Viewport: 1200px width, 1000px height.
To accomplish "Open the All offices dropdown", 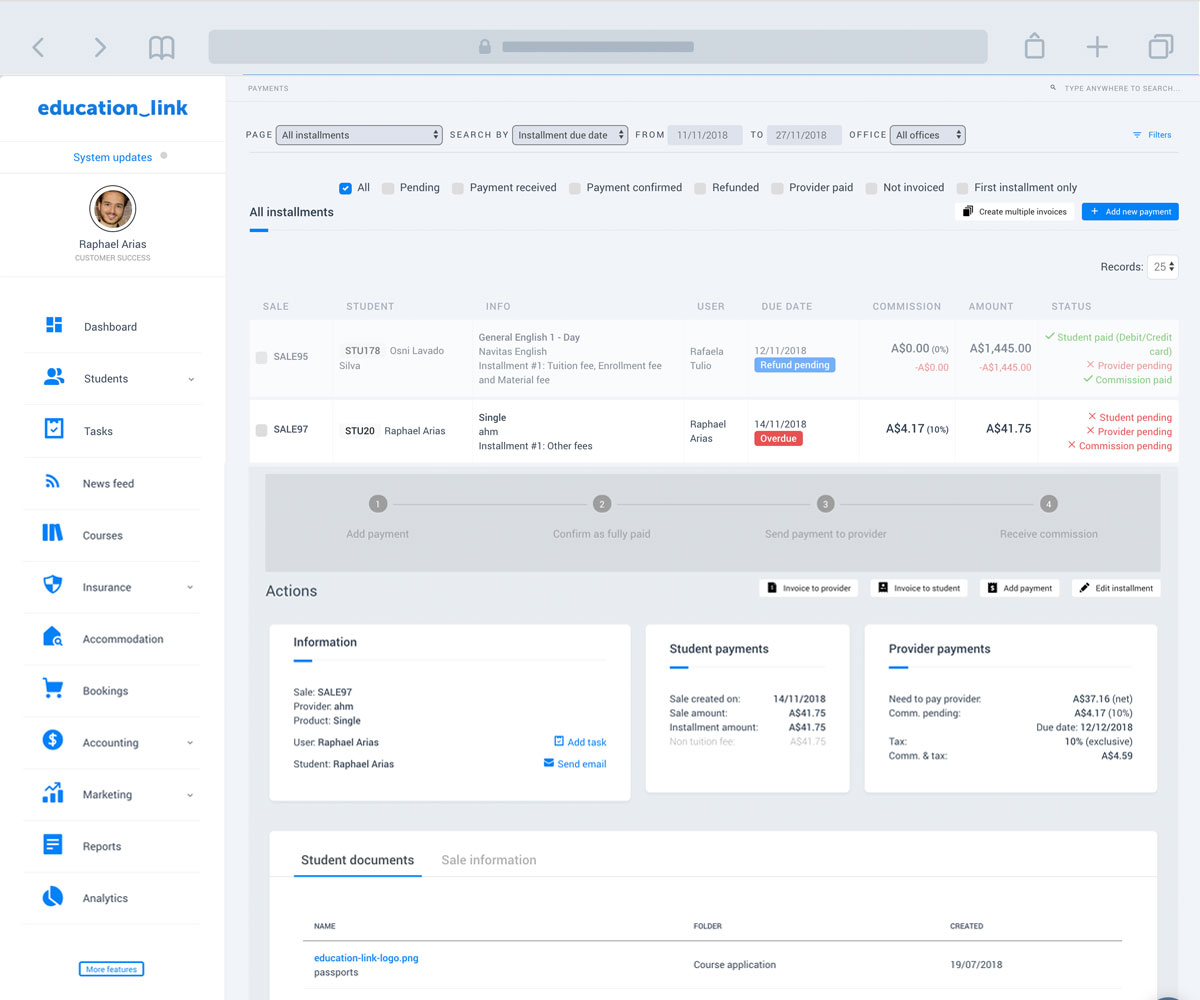I will point(928,135).
